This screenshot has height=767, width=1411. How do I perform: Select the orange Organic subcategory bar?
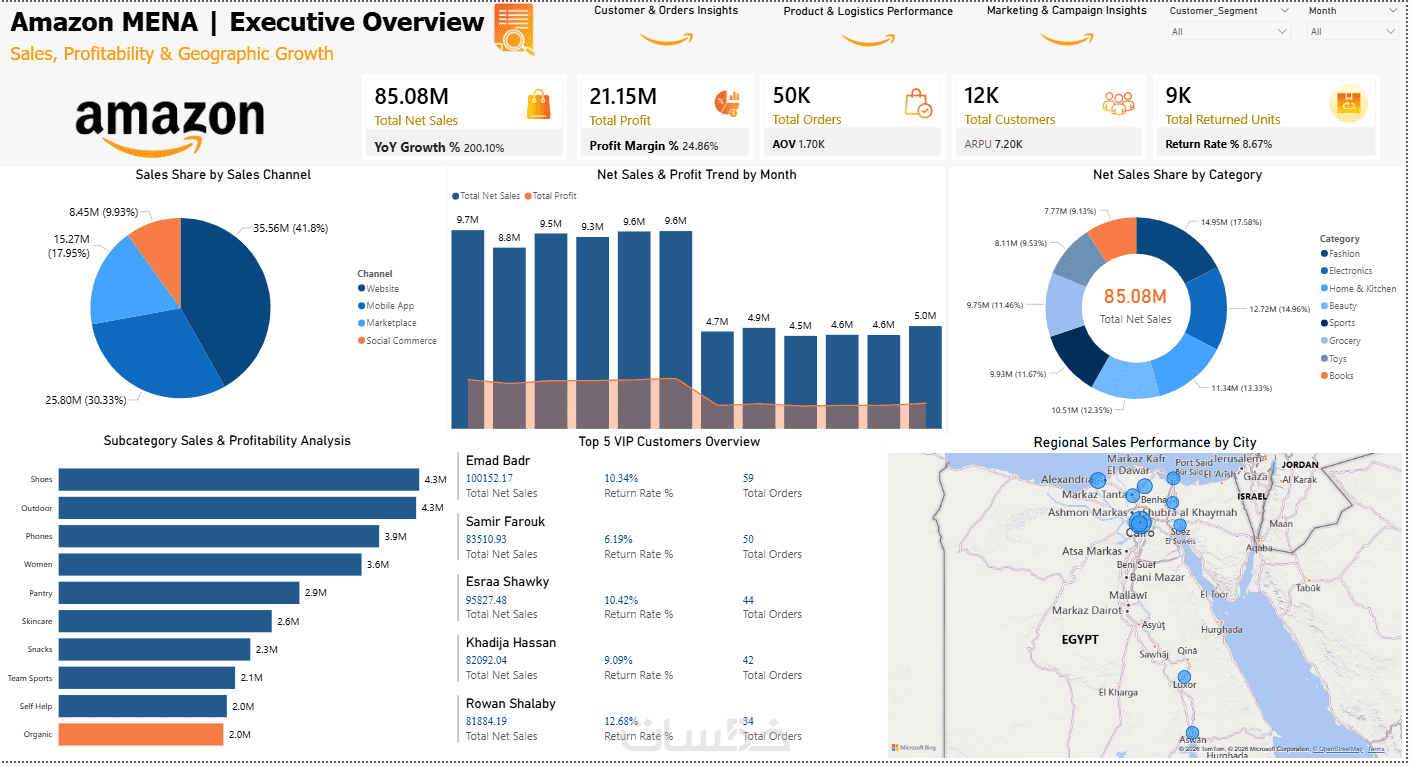coord(141,734)
